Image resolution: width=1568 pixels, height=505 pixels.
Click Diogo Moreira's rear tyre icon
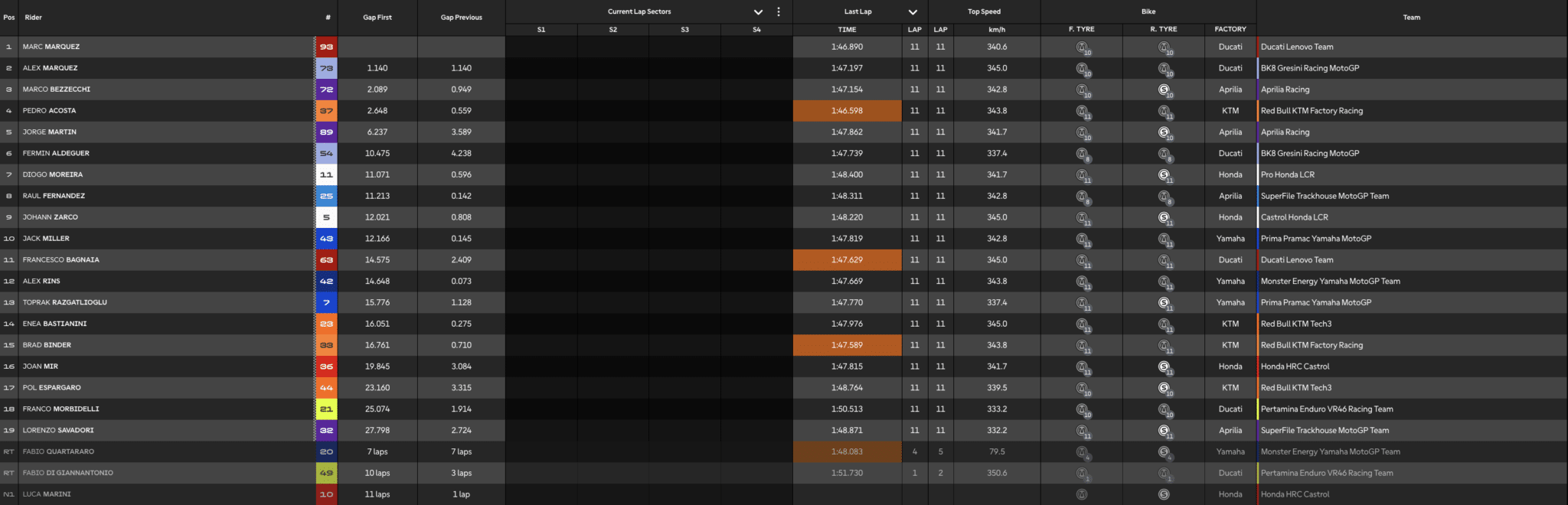click(1164, 174)
